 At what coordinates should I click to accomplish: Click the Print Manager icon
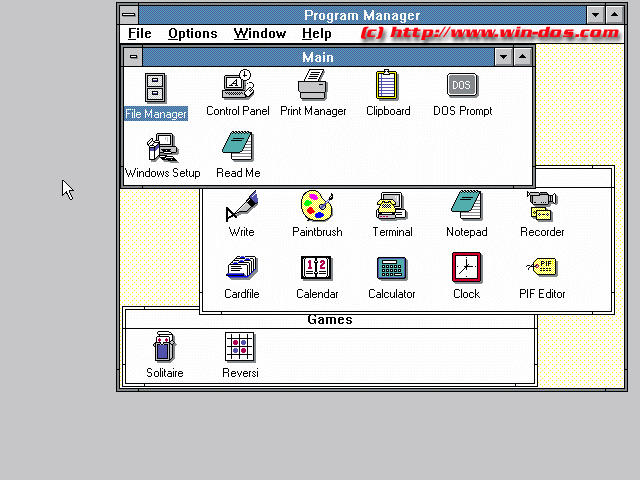312,87
